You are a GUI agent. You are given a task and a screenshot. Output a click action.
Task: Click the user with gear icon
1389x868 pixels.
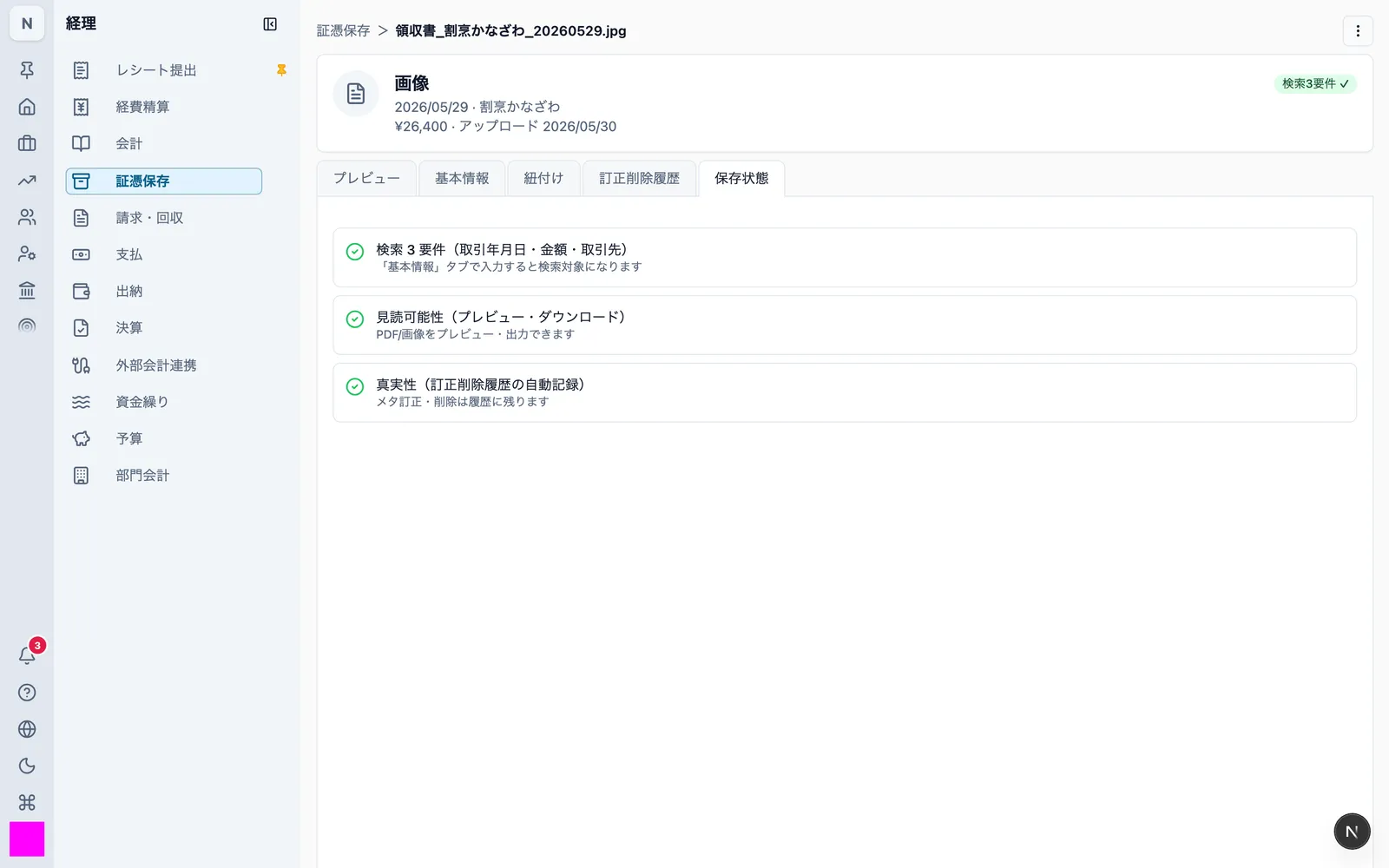point(27,253)
